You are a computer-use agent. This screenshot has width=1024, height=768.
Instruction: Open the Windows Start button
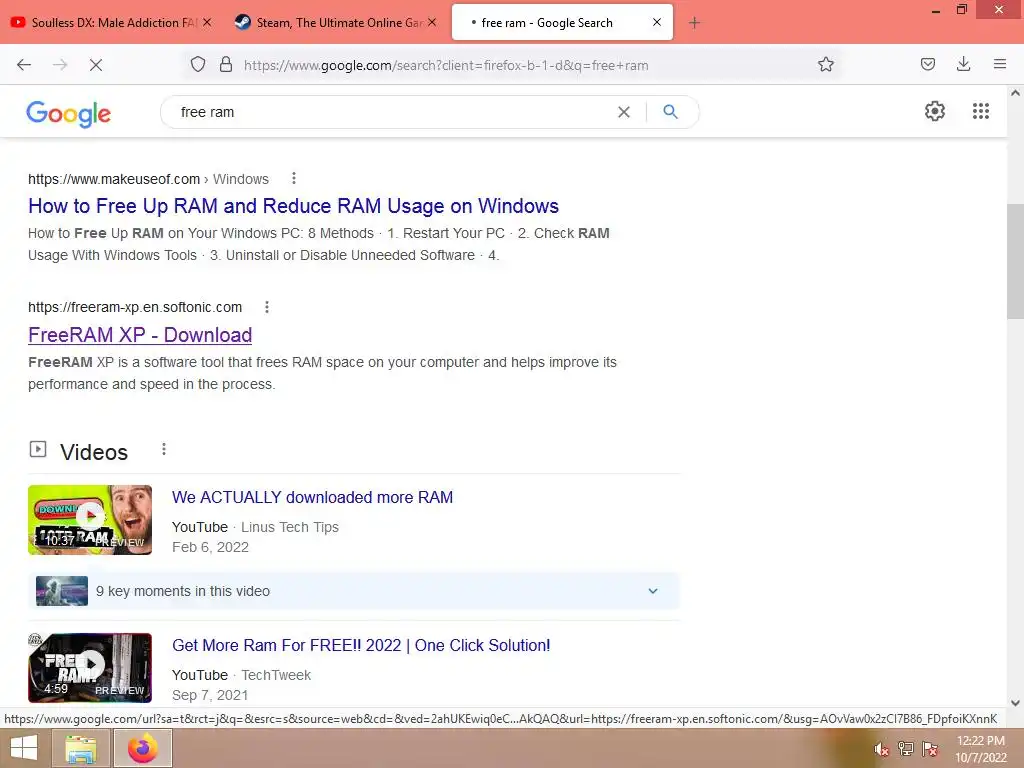24,748
